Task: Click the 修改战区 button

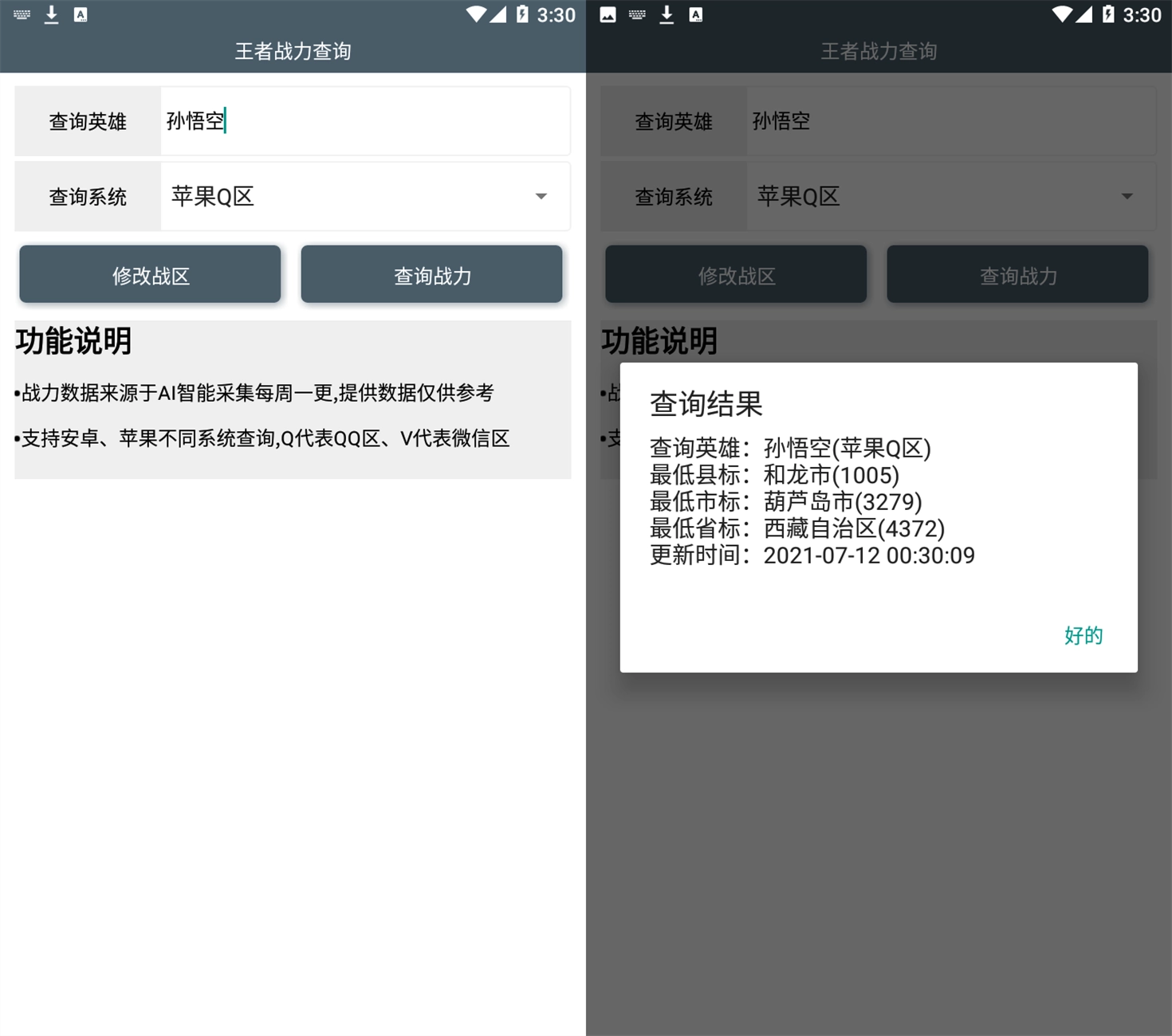Action: point(149,274)
